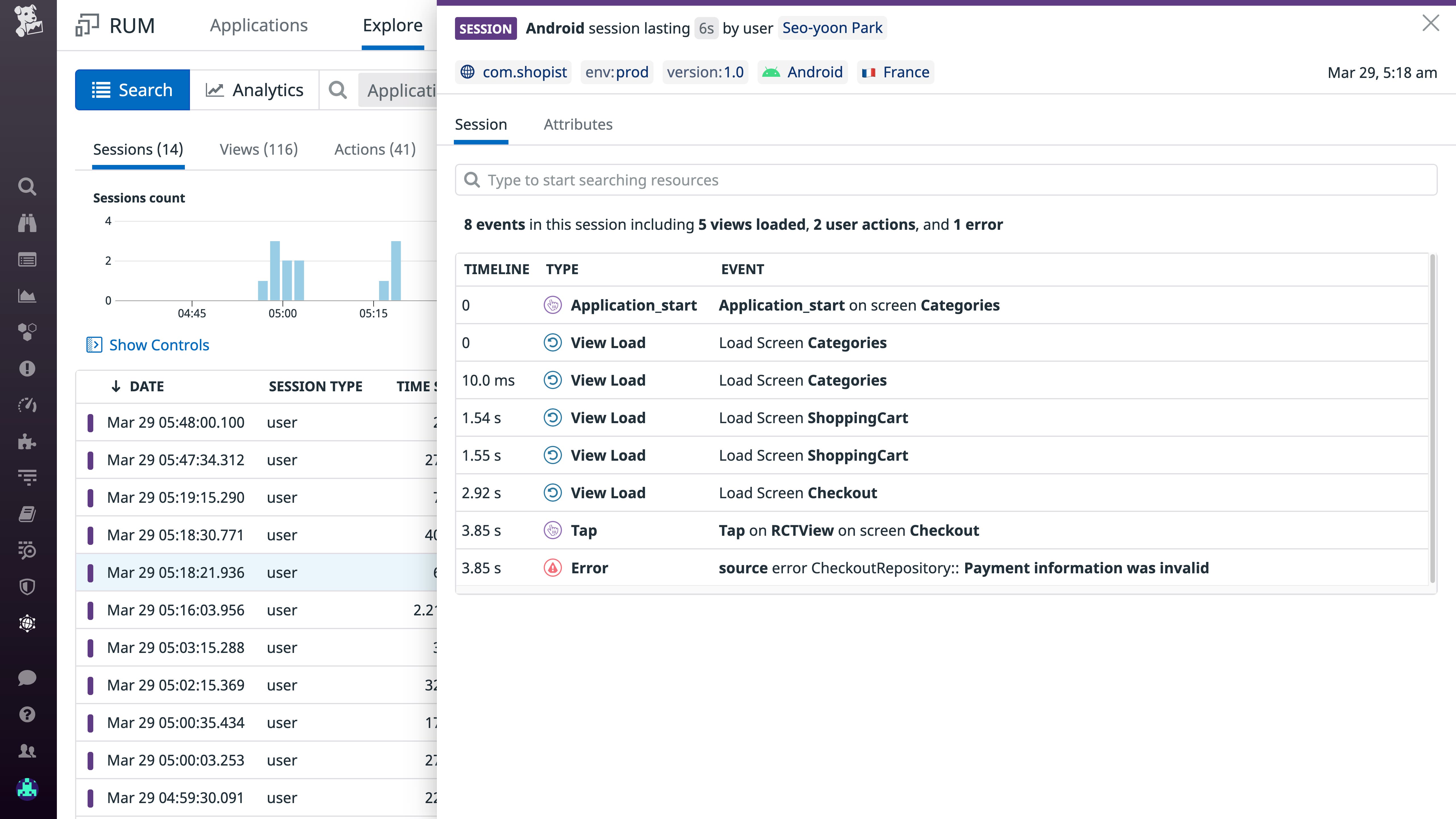
Task: Expand Show Controls above the session list
Action: click(x=159, y=345)
